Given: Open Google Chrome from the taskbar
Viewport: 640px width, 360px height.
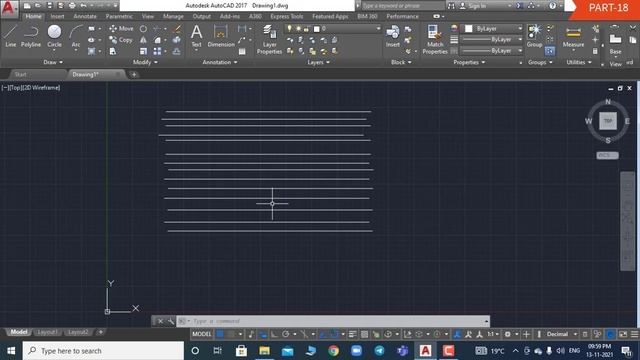Looking at the screenshot, I should pyautogui.click(x=333, y=351).
